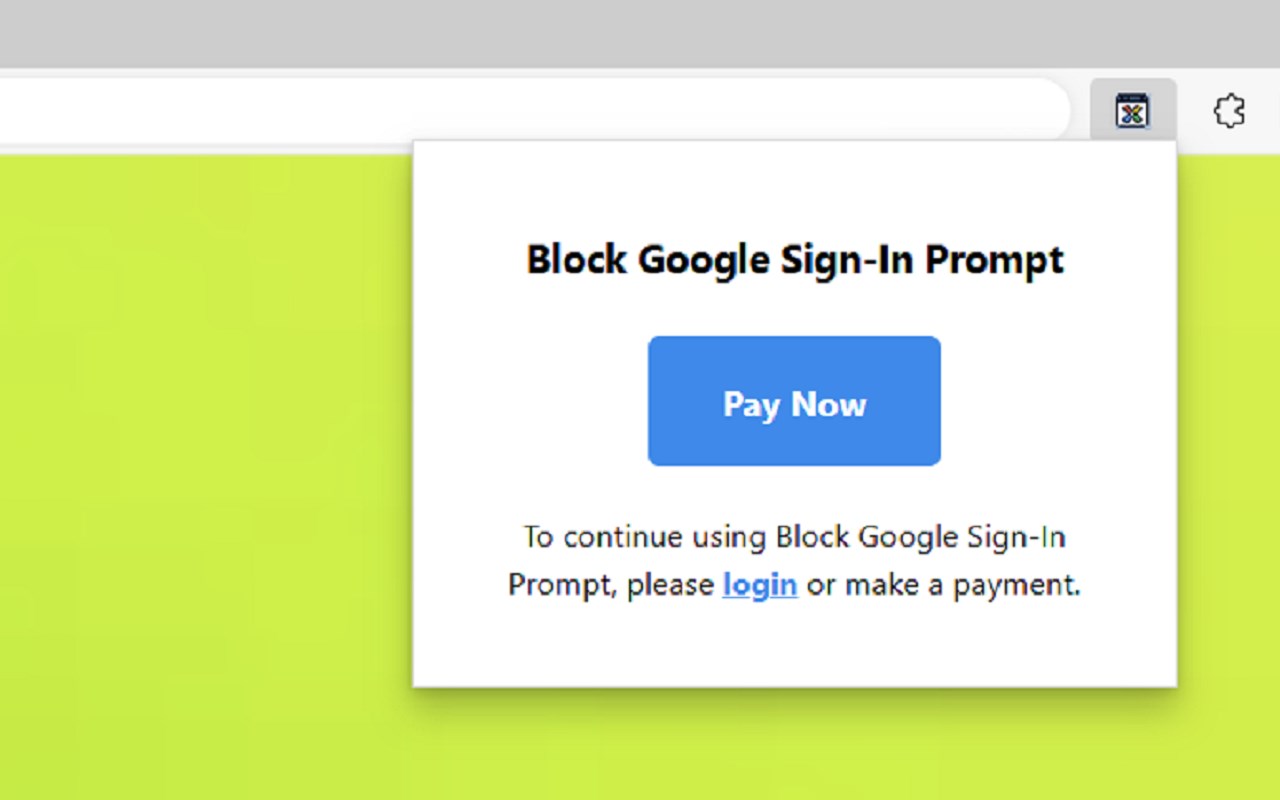
Task: Click the 'To continue using' message line
Action: pyautogui.click(x=795, y=537)
